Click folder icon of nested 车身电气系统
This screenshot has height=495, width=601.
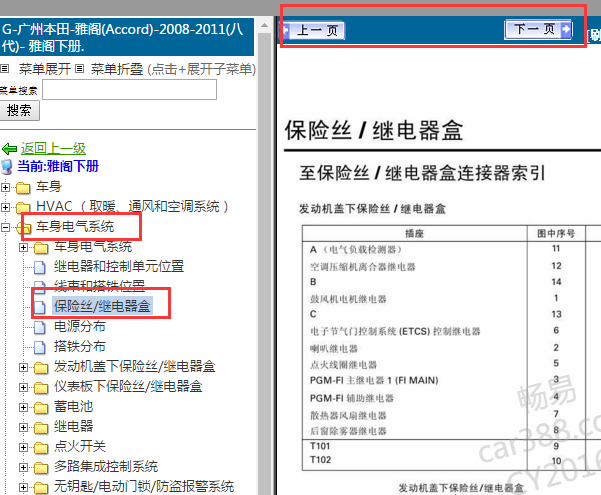[41, 248]
